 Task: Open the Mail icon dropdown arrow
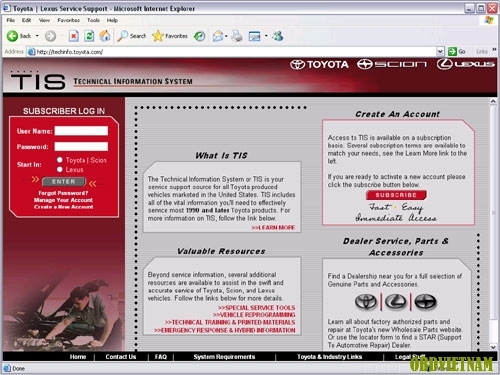click(226, 36)
